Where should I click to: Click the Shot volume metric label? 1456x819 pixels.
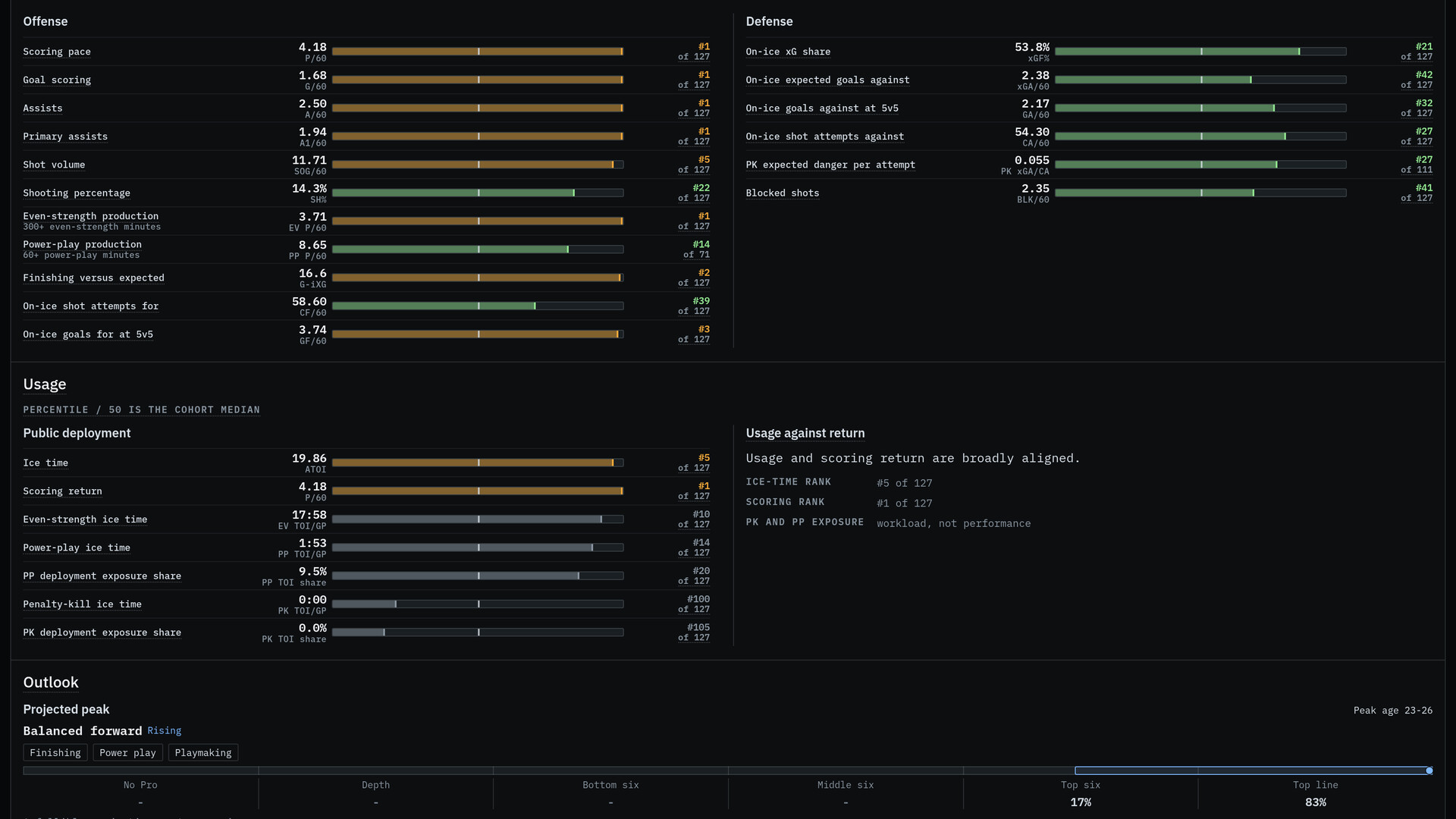[x=54, y=165]
